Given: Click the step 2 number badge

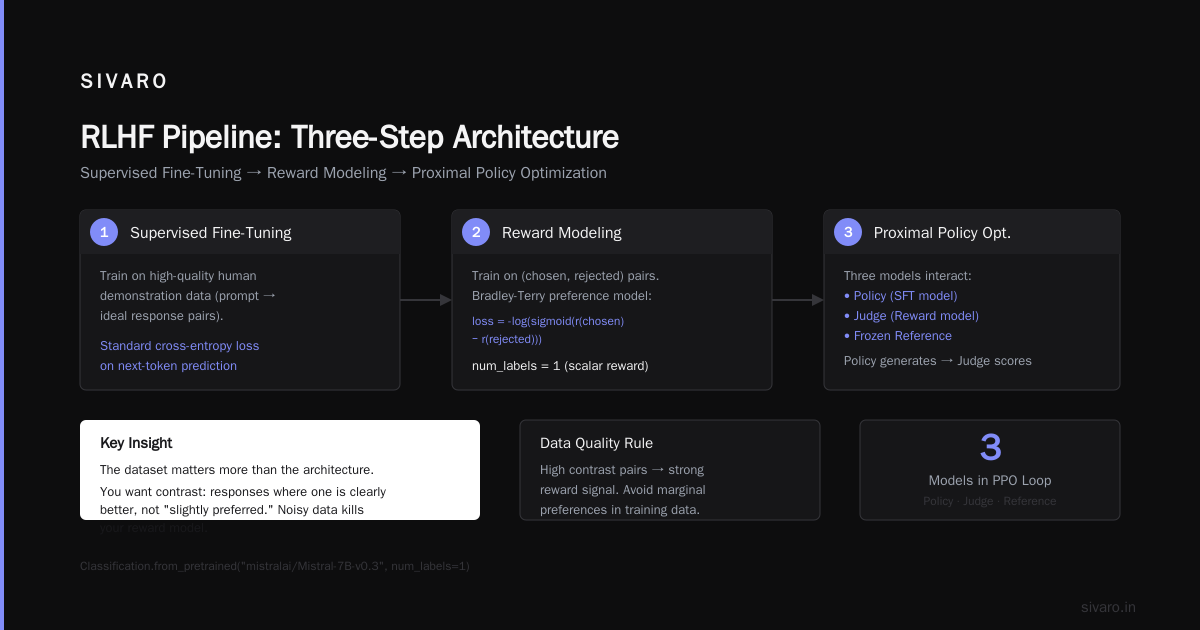Looking at the screenshot, I should point(476,232).
